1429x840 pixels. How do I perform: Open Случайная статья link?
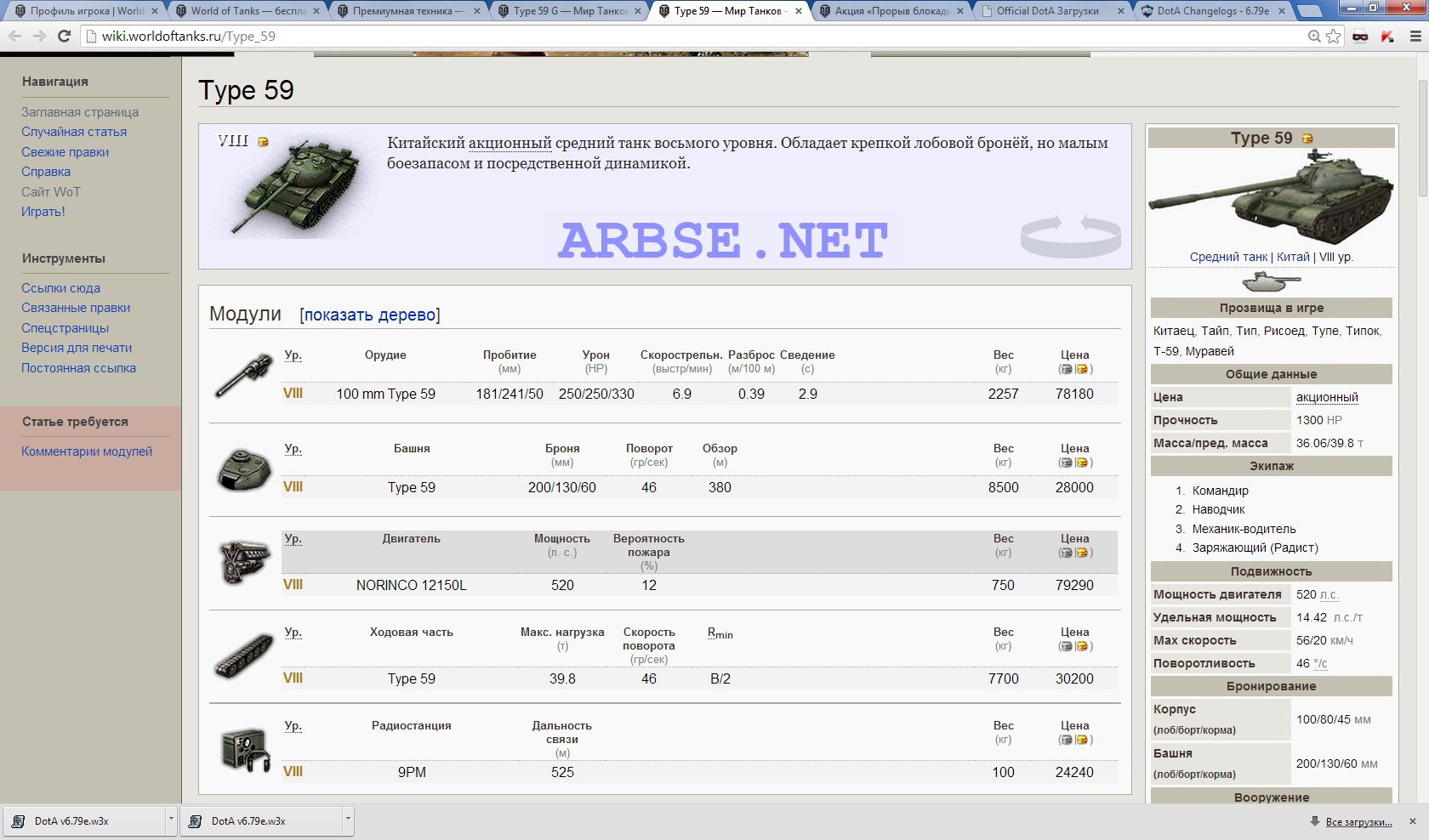click(74, 132)
